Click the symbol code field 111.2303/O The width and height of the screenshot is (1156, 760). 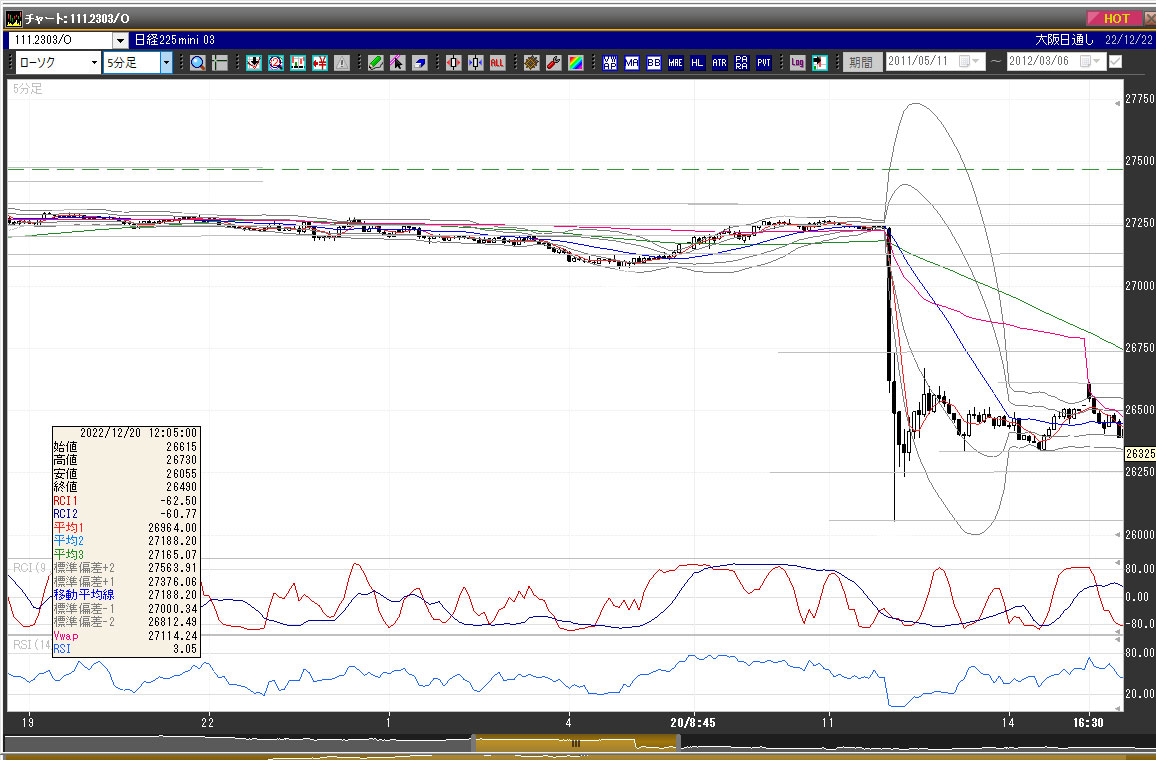[x=60, y=40]
